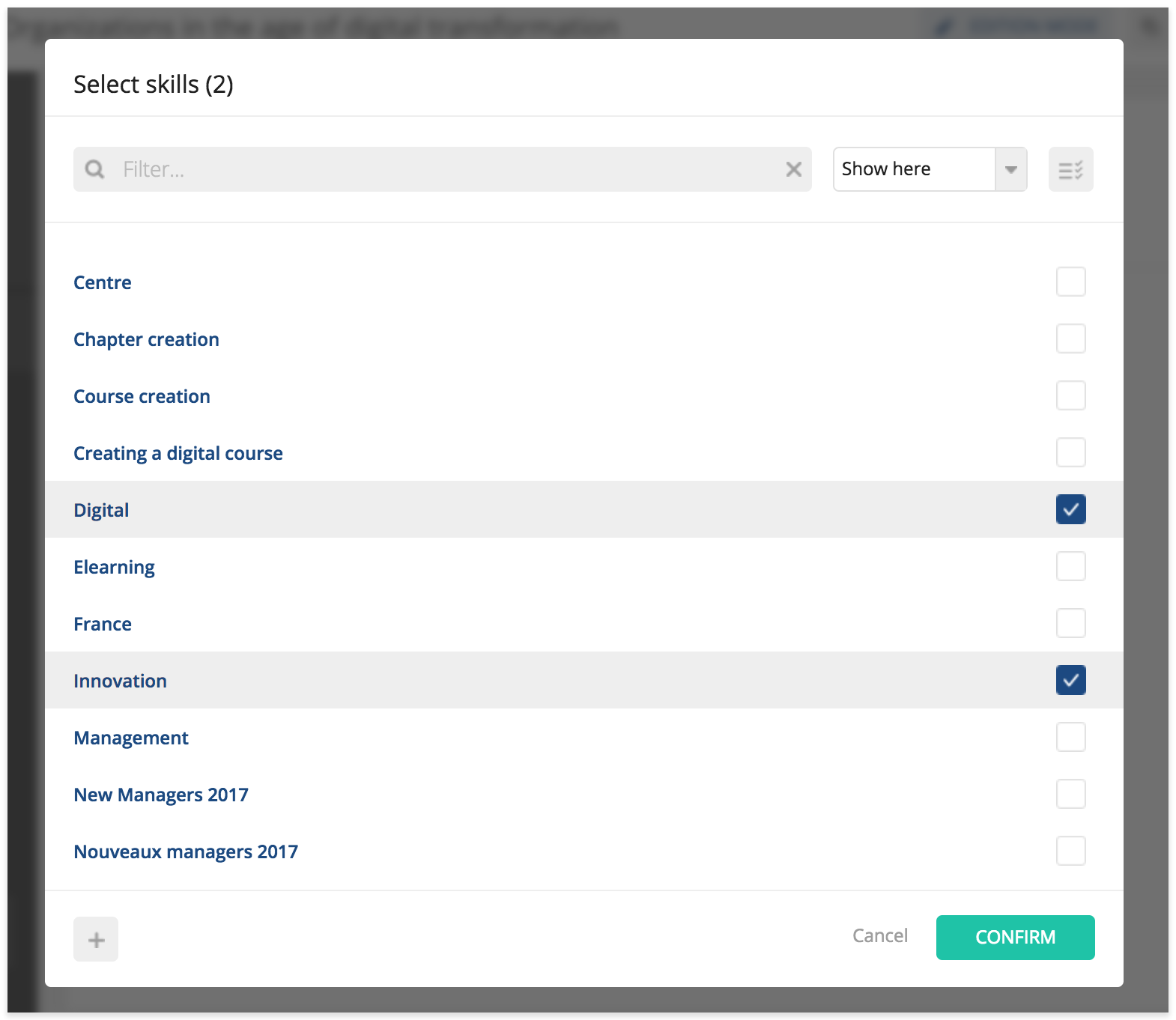The width and height of the screenshot is (1176, 1020).
Task: Type in the Filter input field
Action: [x=449, y=169]
